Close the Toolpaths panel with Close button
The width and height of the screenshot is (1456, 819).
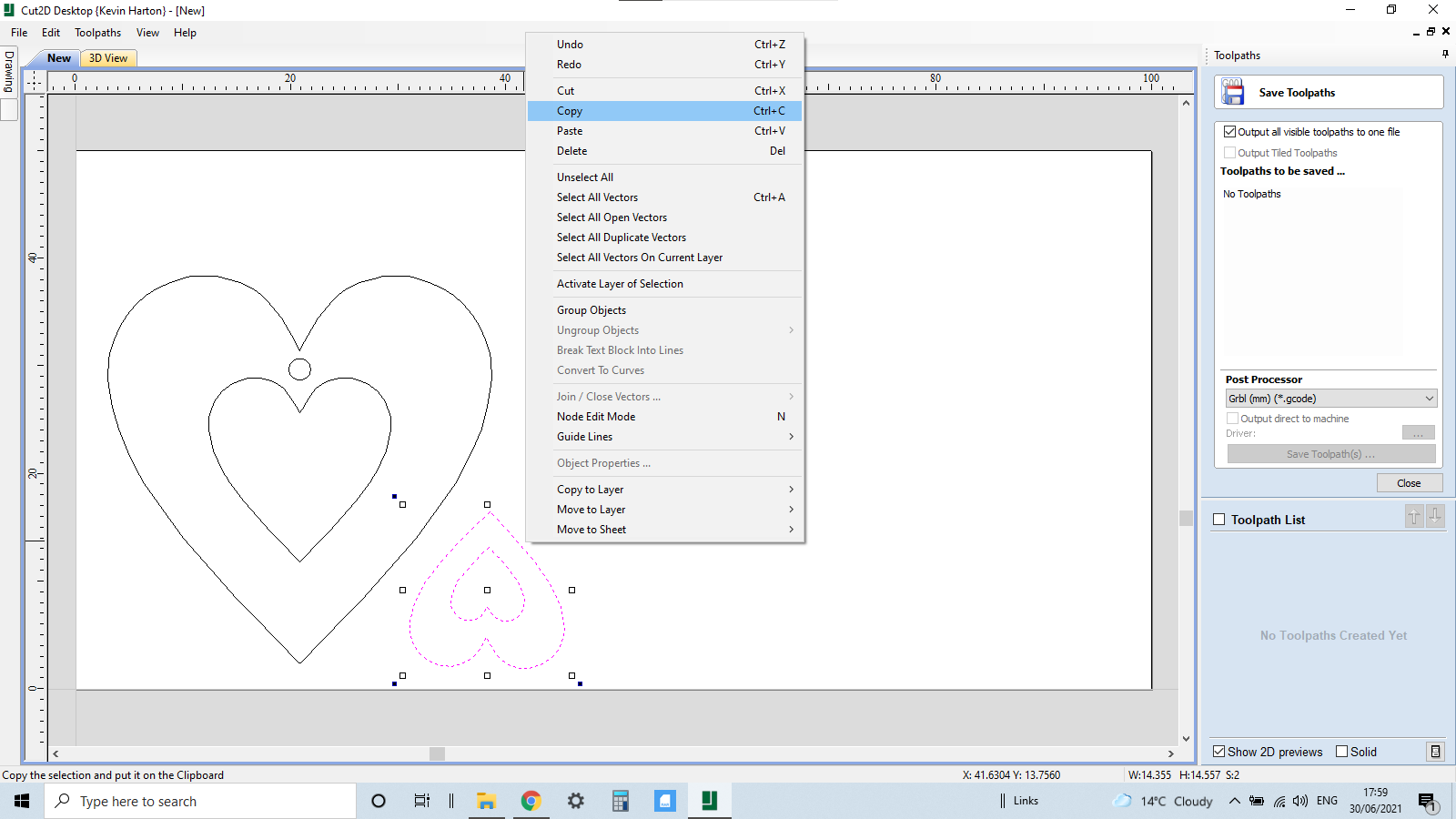coord(1409,482)
